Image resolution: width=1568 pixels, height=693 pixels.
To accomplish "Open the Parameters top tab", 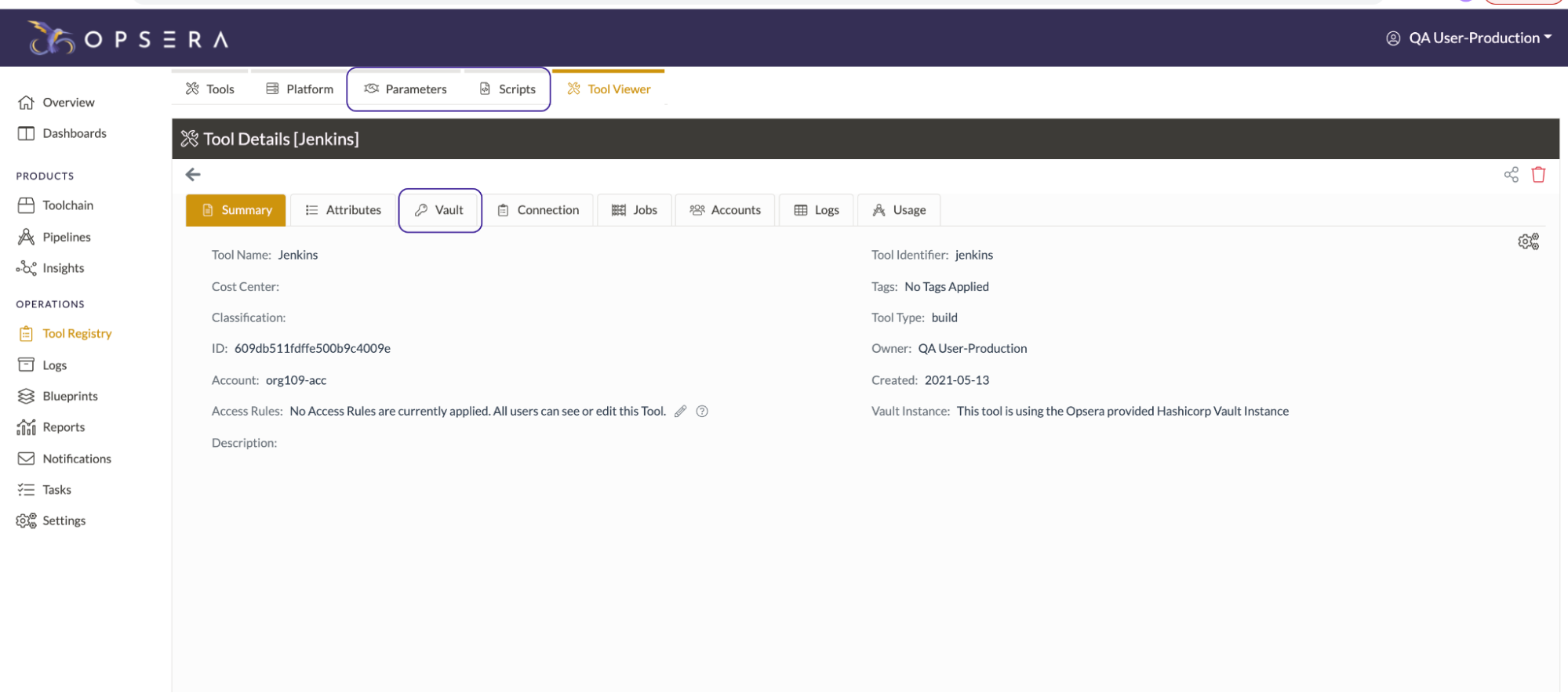I will [406, 89].
